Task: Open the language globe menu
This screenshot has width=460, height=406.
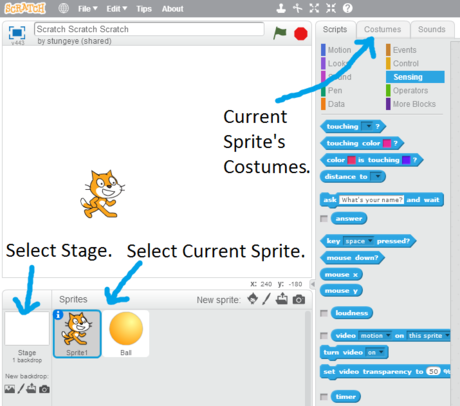Action: coord(63,8)
